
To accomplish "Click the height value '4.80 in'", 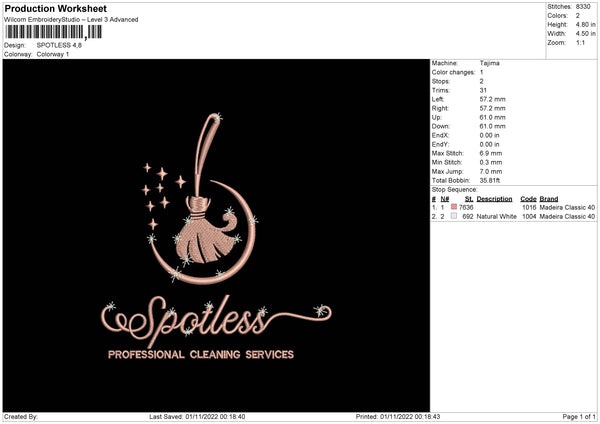I will (x=585, y=24).
